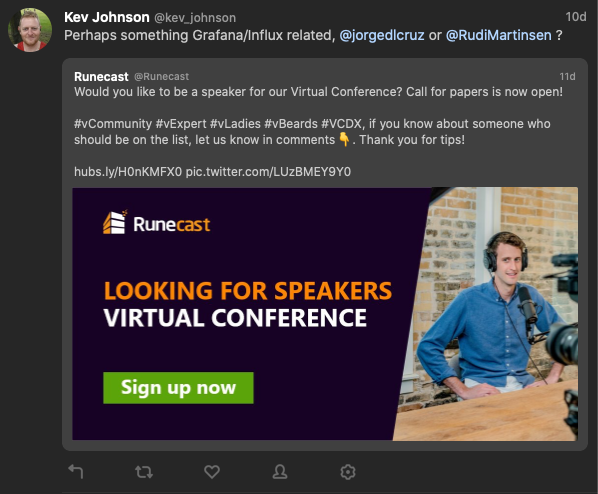Screen dimensions: 598x494
Task: Open the user profile silhouette icon
Action: [280, 472]
